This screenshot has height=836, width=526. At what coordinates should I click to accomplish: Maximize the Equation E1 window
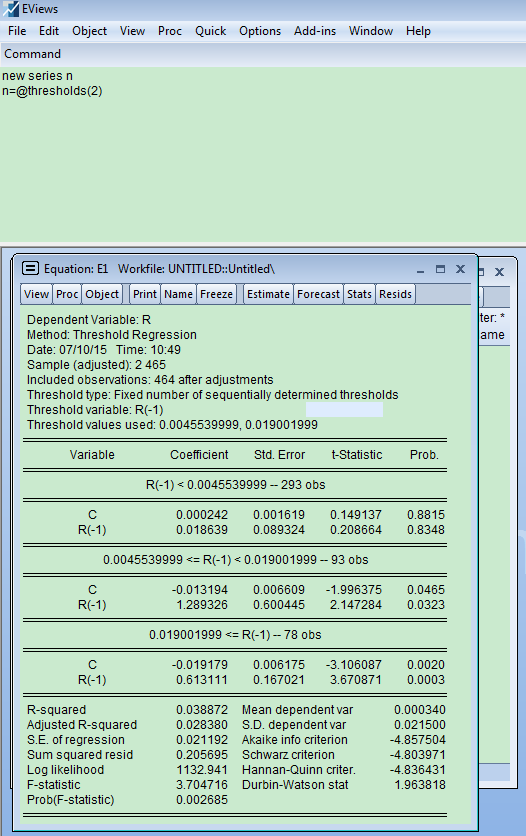coord(440,269)
